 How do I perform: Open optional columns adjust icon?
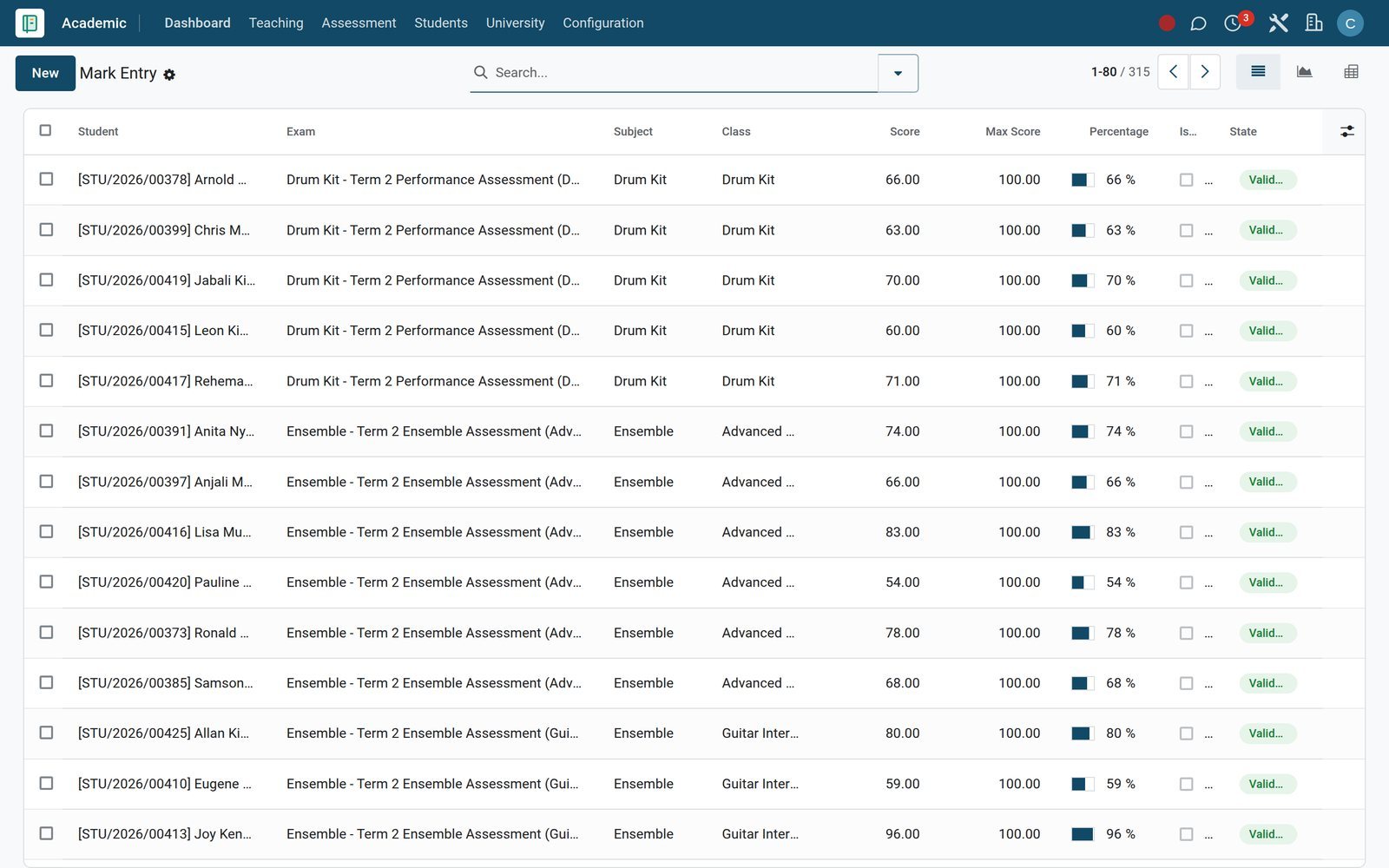click(1346, 131)
